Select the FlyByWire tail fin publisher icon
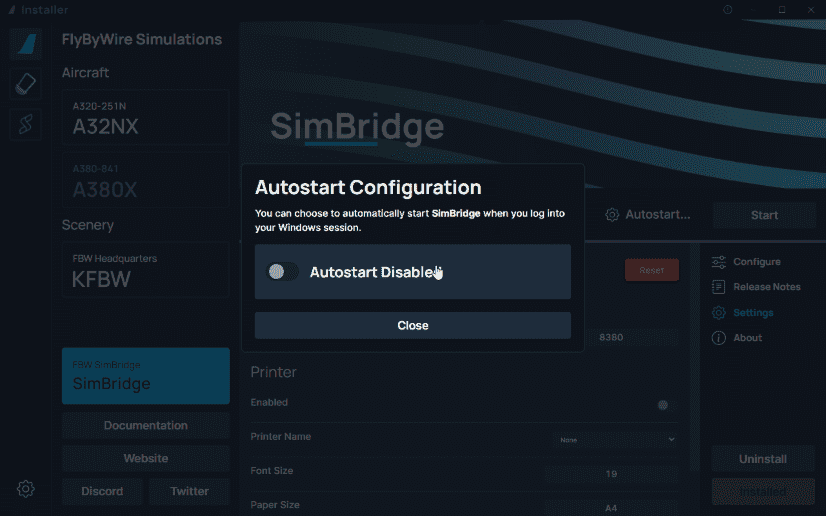The width and height of the screenshot is (826, 516). (26, 44)
